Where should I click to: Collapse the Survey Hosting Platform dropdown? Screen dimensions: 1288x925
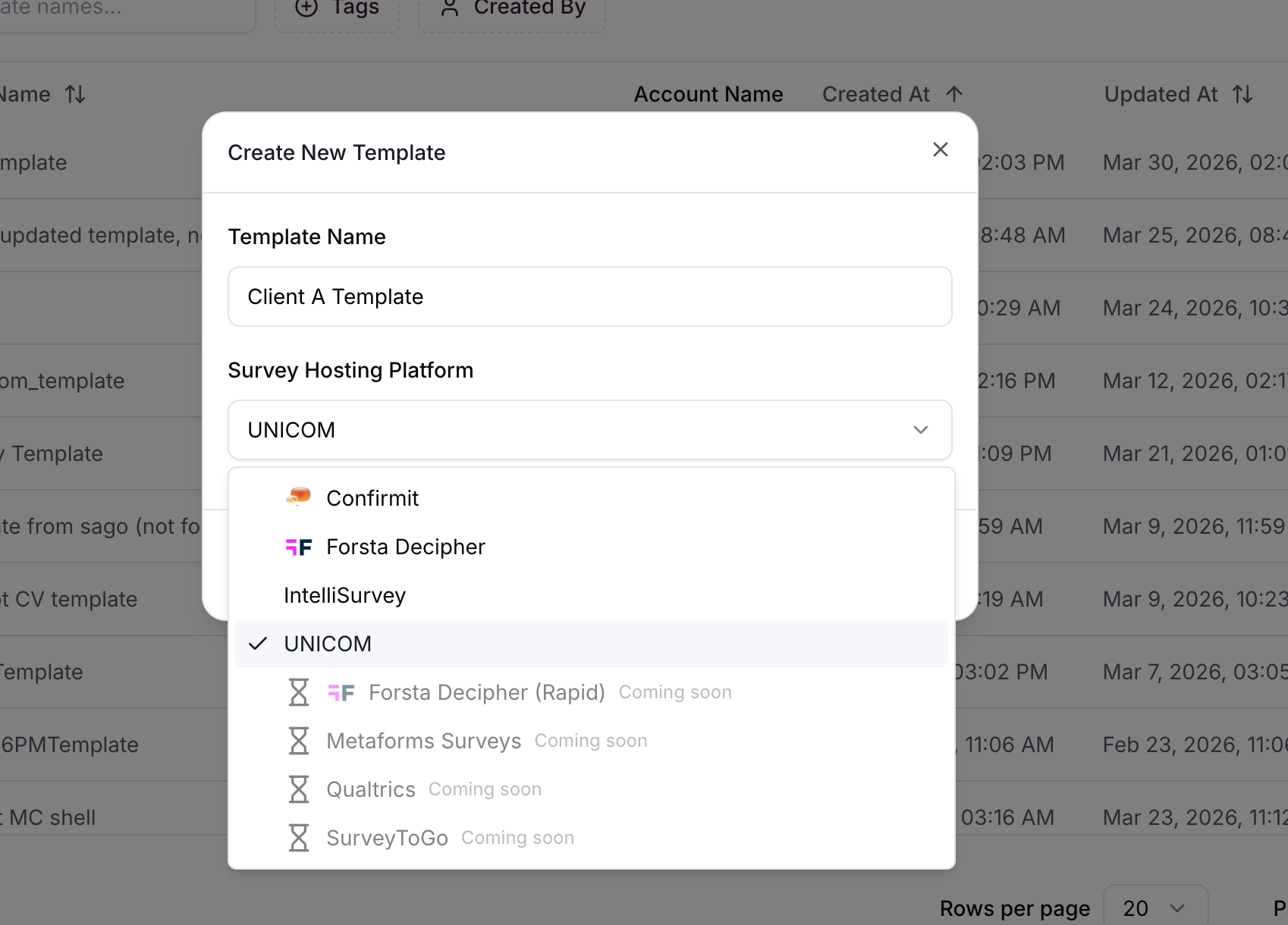[x=921, y=430]
